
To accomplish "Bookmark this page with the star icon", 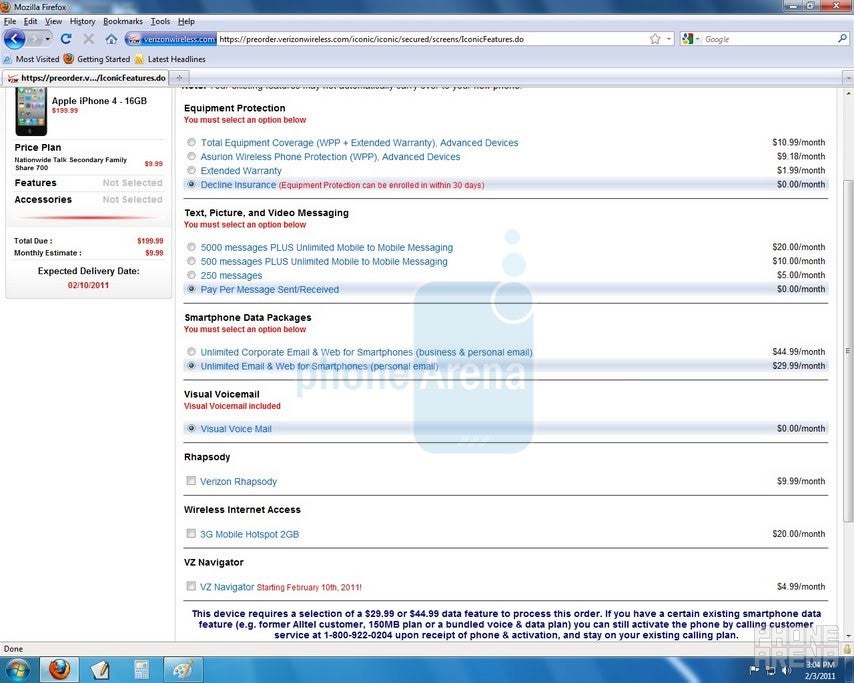I will [655, 39].
